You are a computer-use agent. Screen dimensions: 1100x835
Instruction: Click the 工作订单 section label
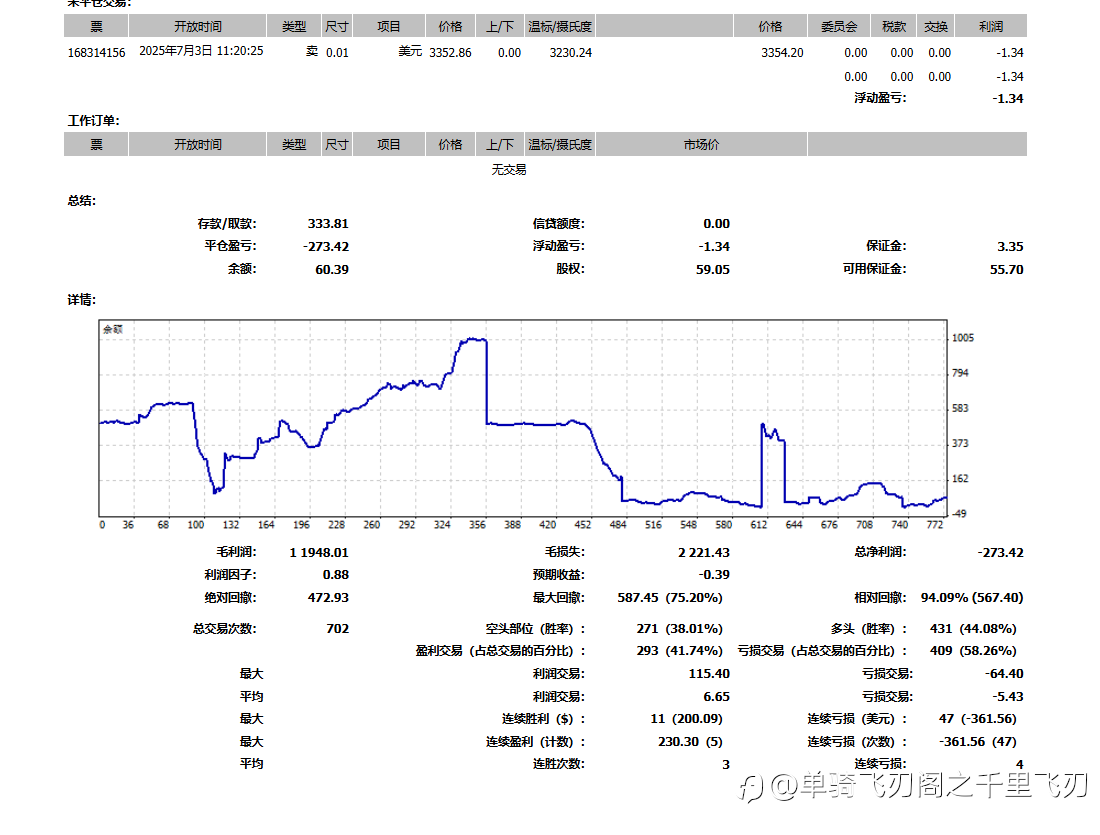click(93, 121)
